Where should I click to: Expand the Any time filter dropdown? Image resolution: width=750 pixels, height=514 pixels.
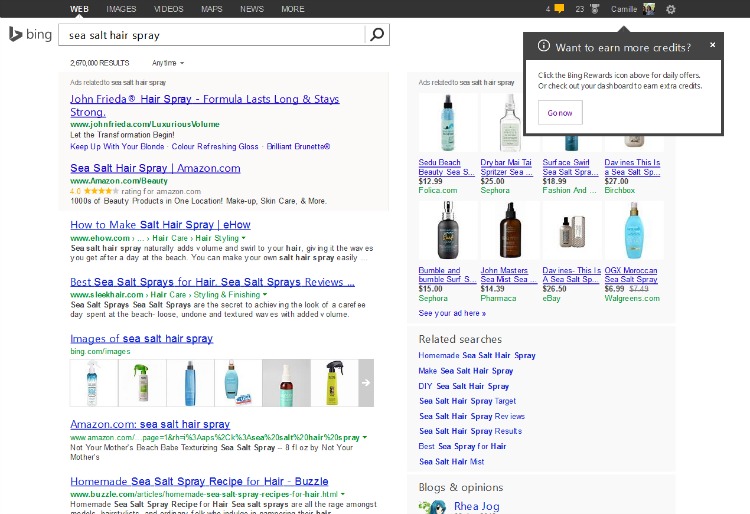167,62
